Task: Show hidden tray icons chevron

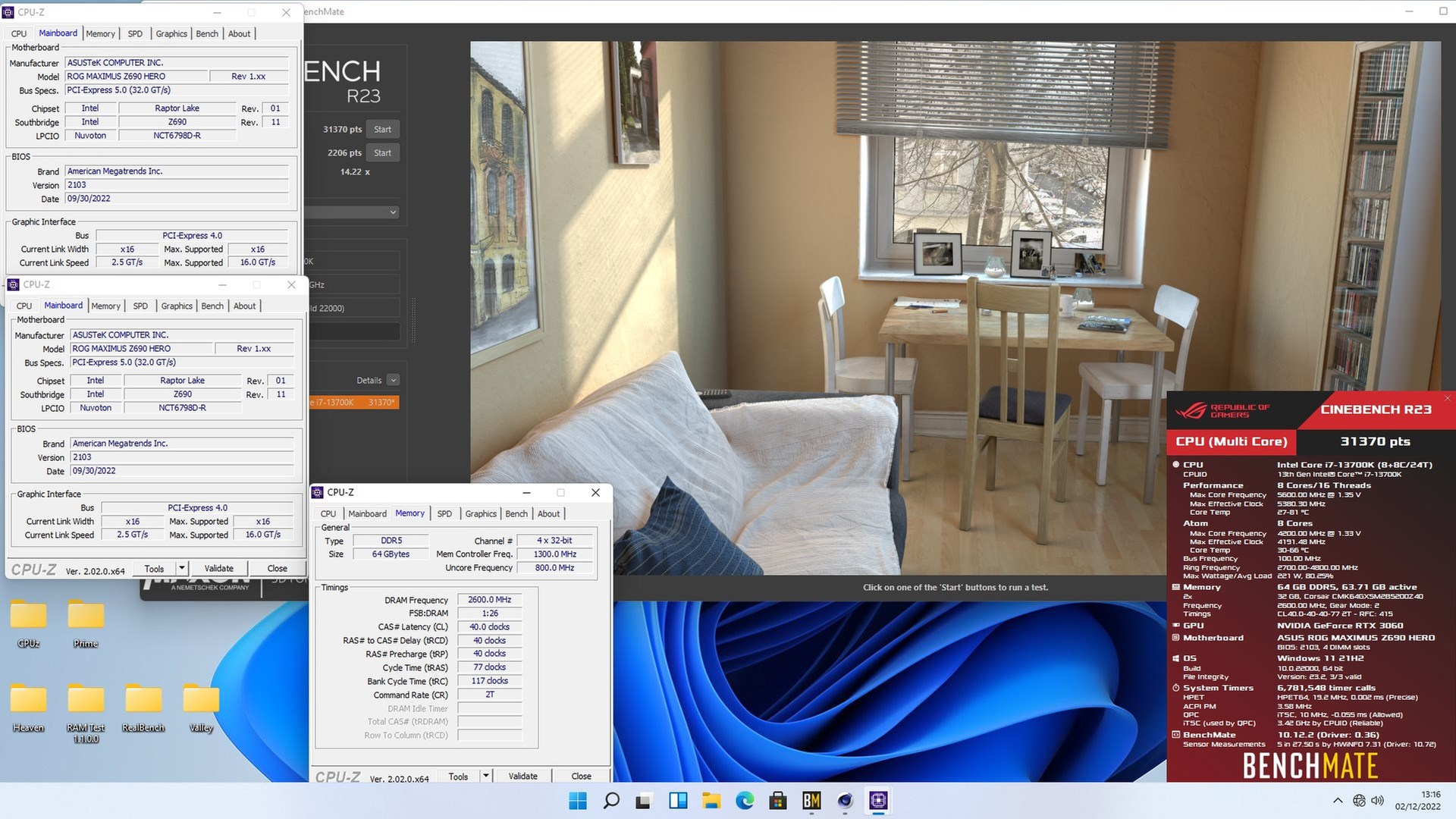Action: (1338, 801)
